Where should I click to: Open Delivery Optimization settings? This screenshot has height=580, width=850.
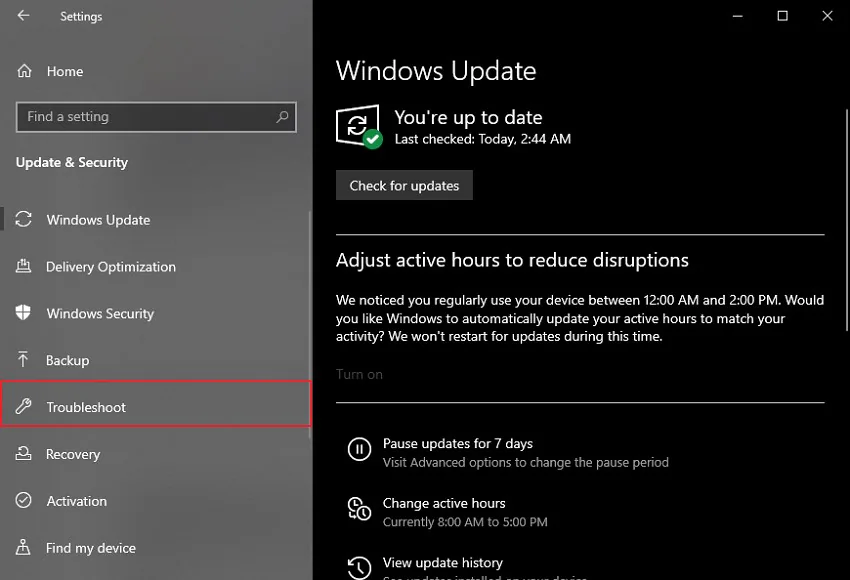[x=156, y=266]
